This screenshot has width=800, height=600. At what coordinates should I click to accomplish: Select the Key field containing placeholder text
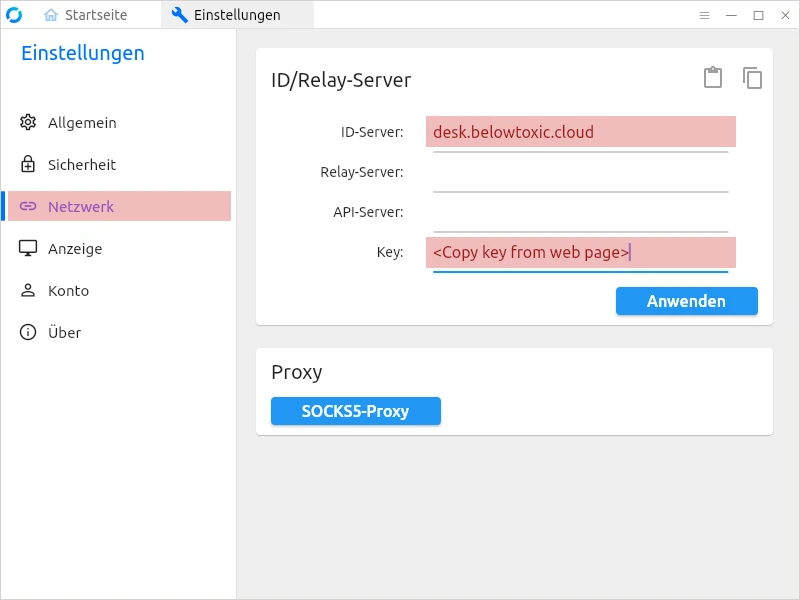point(580,252)
